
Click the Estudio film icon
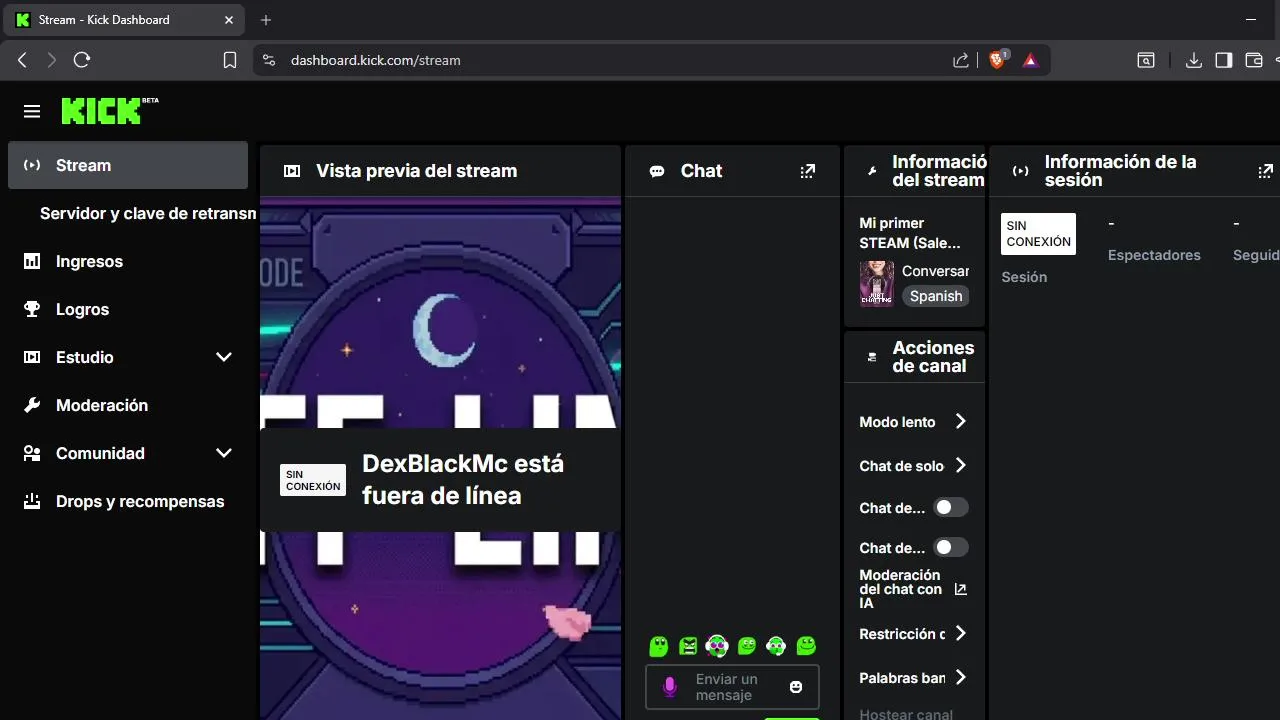pos(32,357)
